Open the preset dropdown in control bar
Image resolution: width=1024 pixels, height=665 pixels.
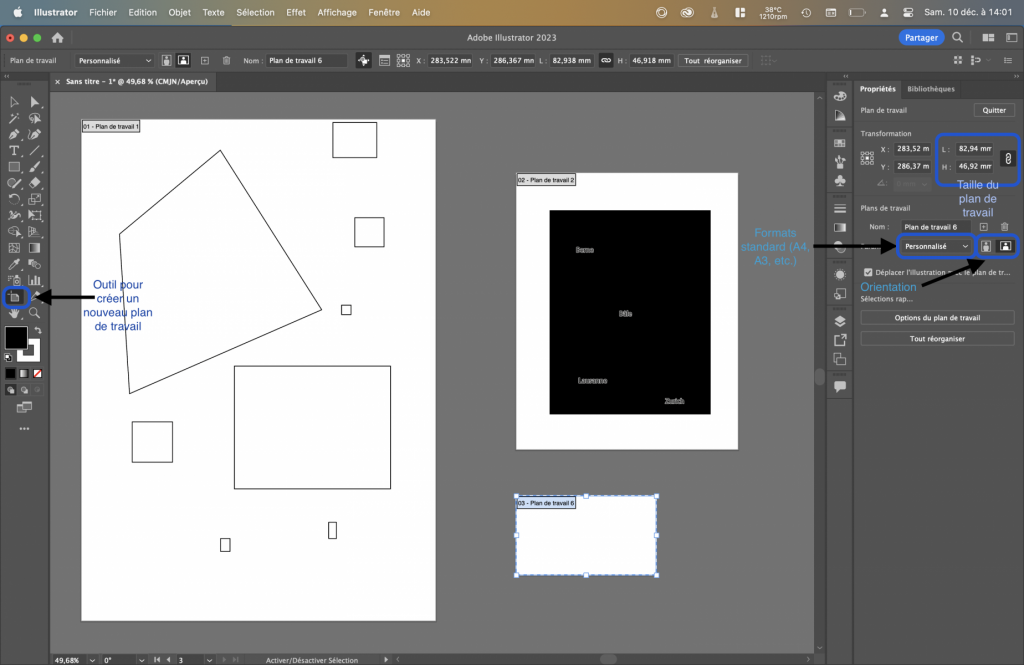pyautogui.click(x=115, y=61)
